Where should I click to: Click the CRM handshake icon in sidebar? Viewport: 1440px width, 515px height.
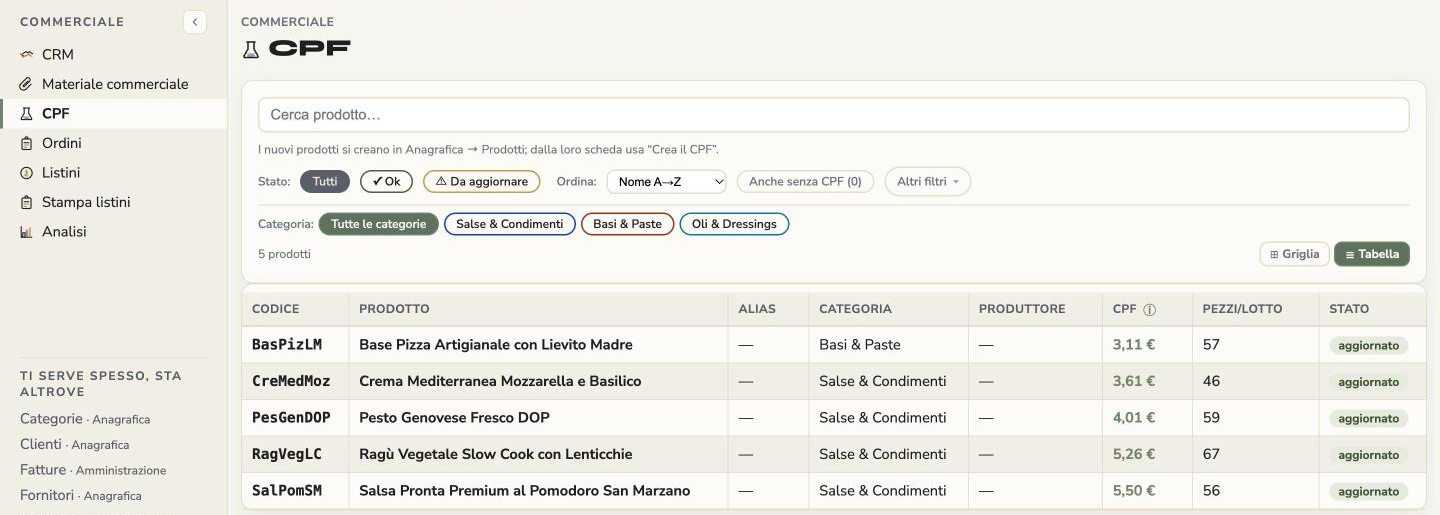pos(27,55)
